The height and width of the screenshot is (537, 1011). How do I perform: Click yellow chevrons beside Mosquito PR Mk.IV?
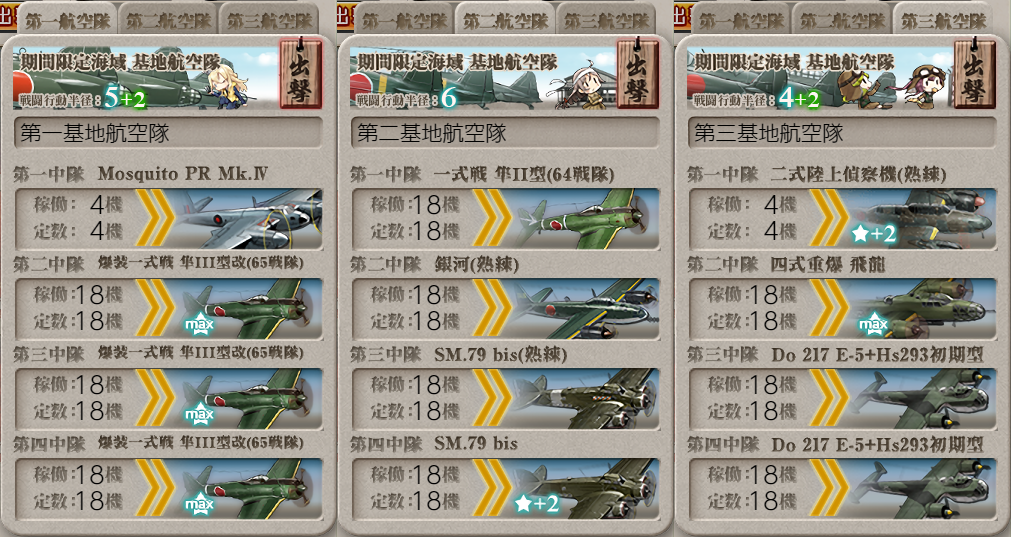pyautogui.click(x=155, y=219)
